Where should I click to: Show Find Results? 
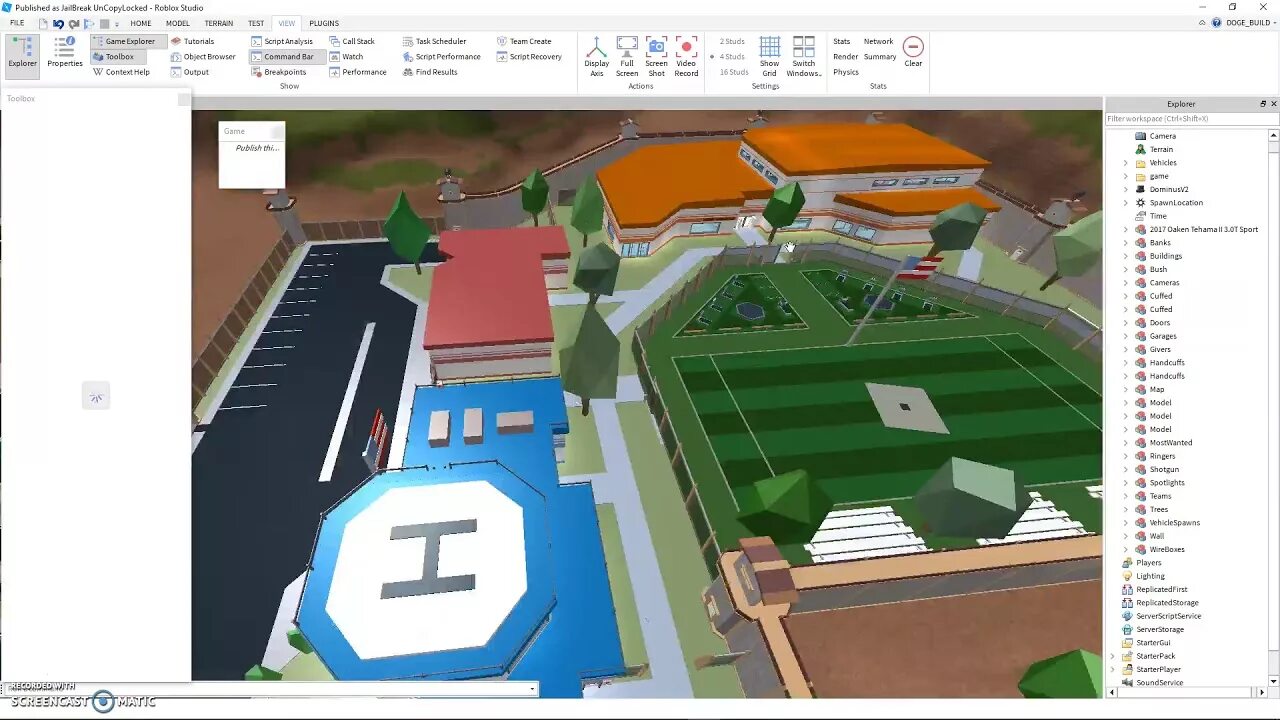point(430,72)
